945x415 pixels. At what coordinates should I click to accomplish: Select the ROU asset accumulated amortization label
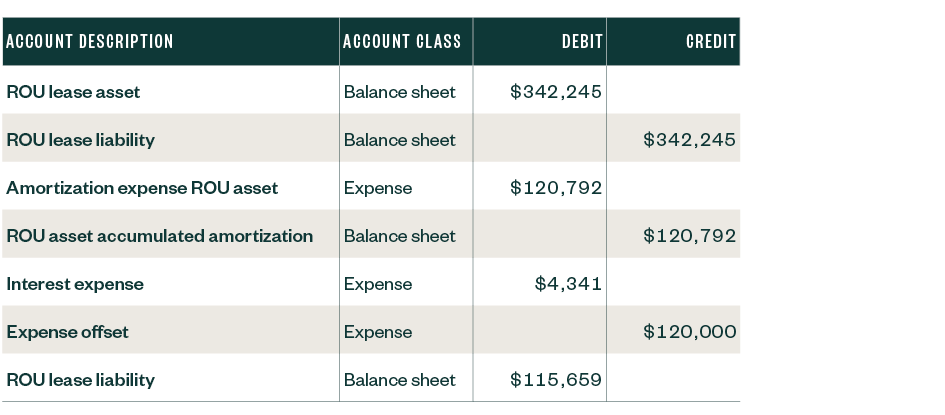[x=159, y=236]
